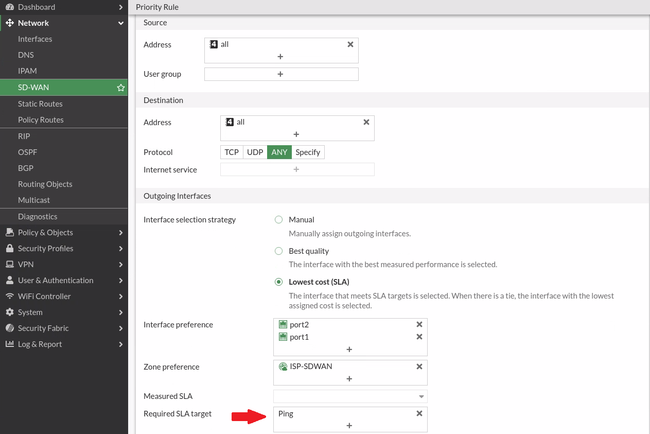Click the Log & Report chart icon

point(10,344)
